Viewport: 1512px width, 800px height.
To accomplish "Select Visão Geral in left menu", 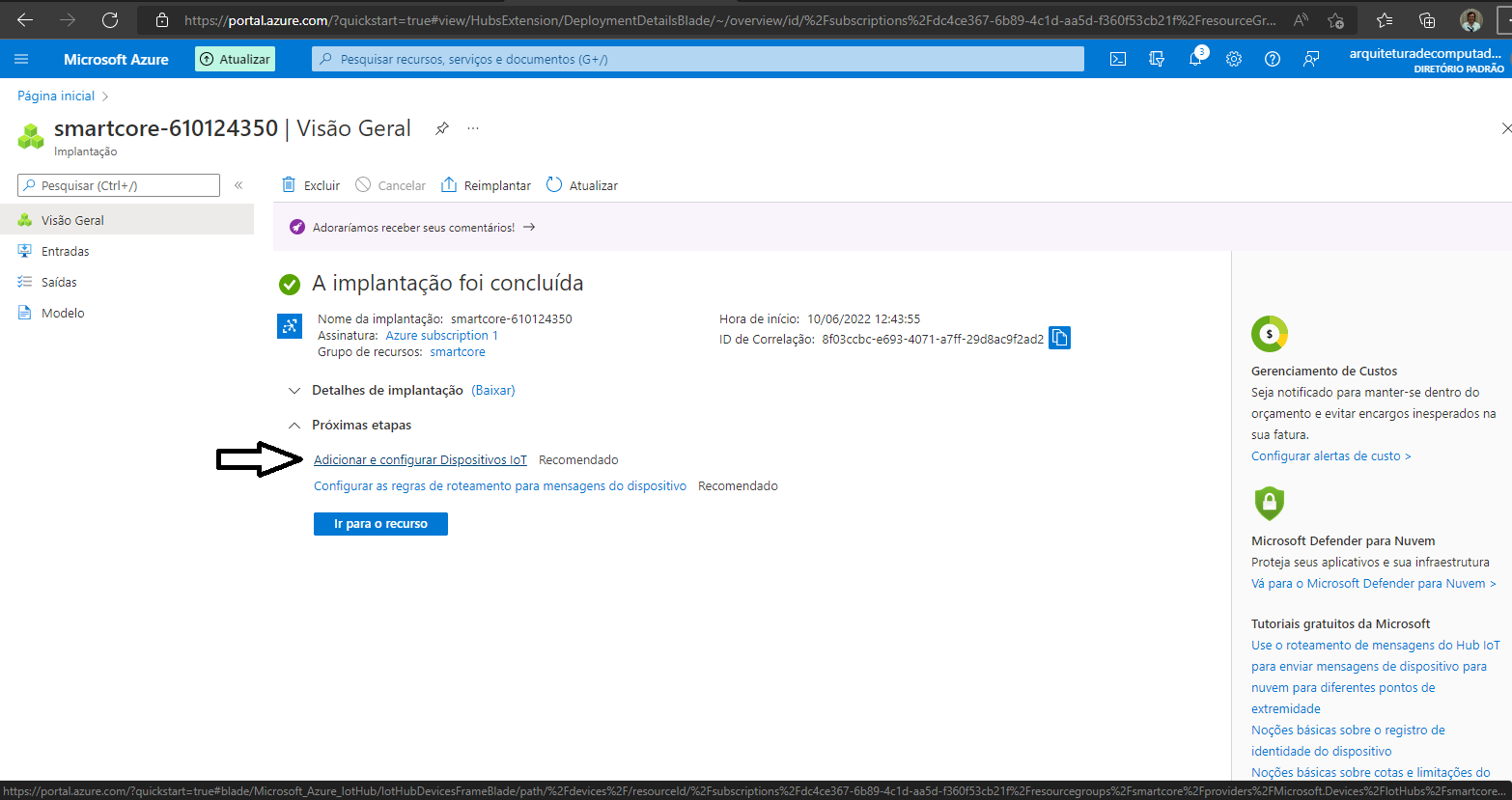I will pos(126,220).
